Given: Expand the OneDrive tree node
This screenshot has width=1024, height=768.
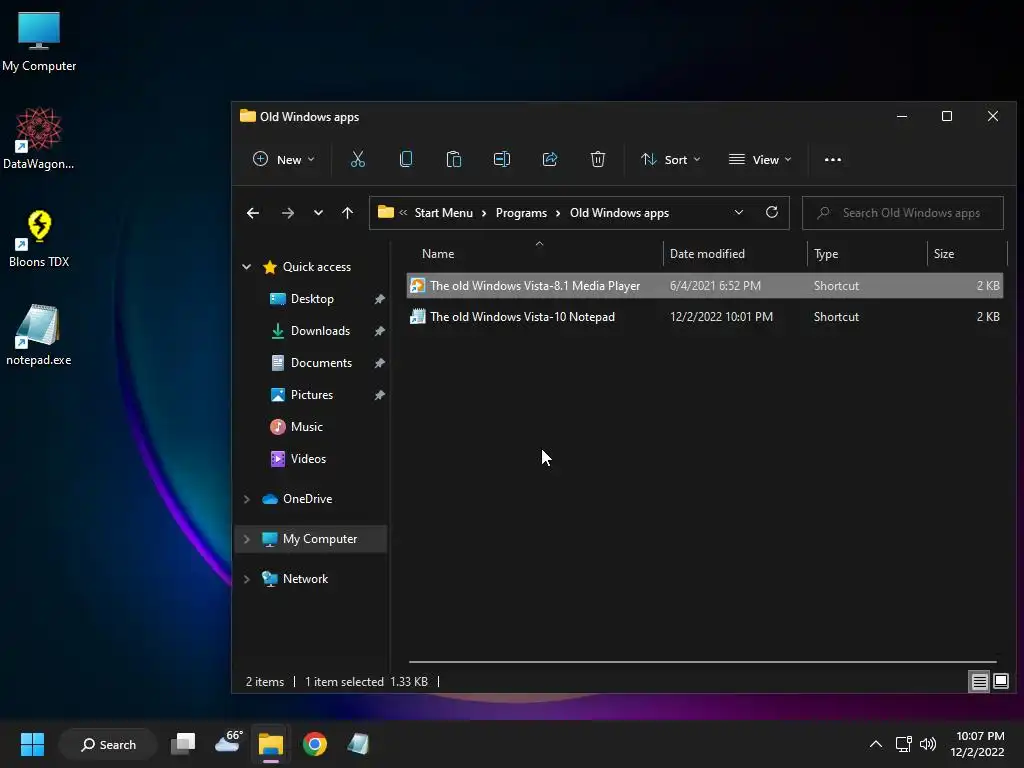Looking at the screenshot, I should coord(247,499).
